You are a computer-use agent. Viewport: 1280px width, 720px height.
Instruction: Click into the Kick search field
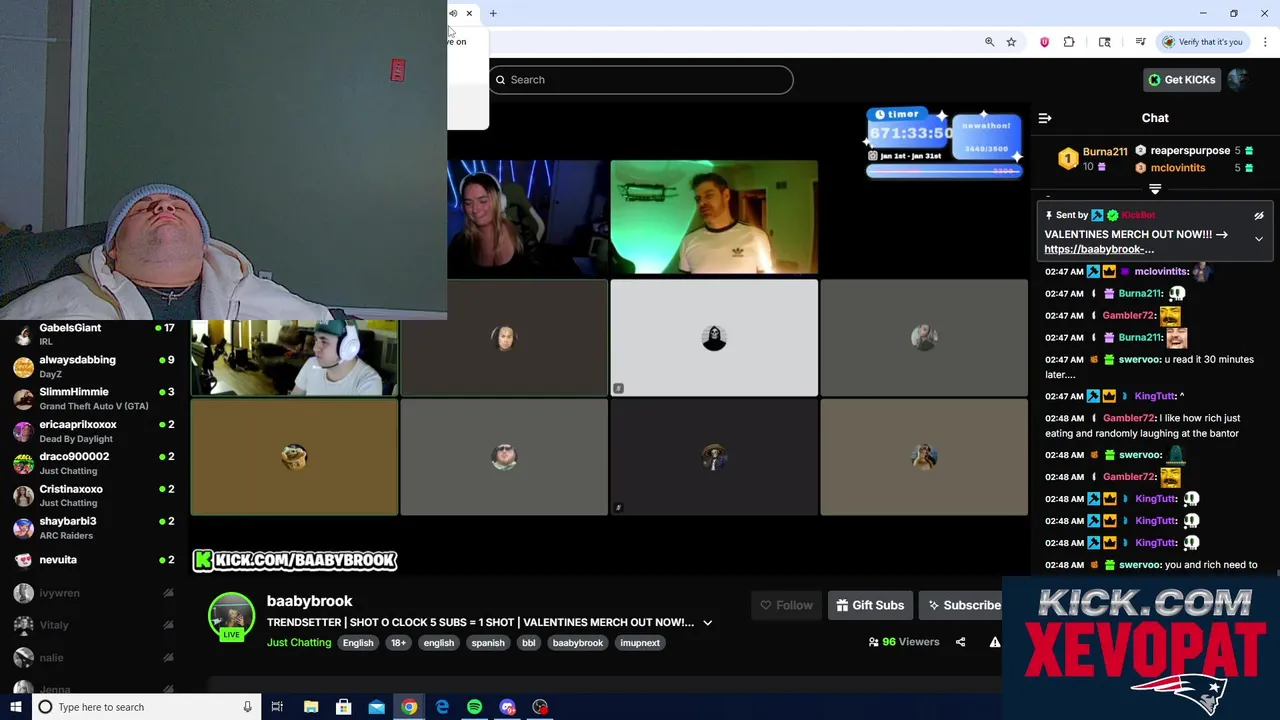(x=641, y=80)
